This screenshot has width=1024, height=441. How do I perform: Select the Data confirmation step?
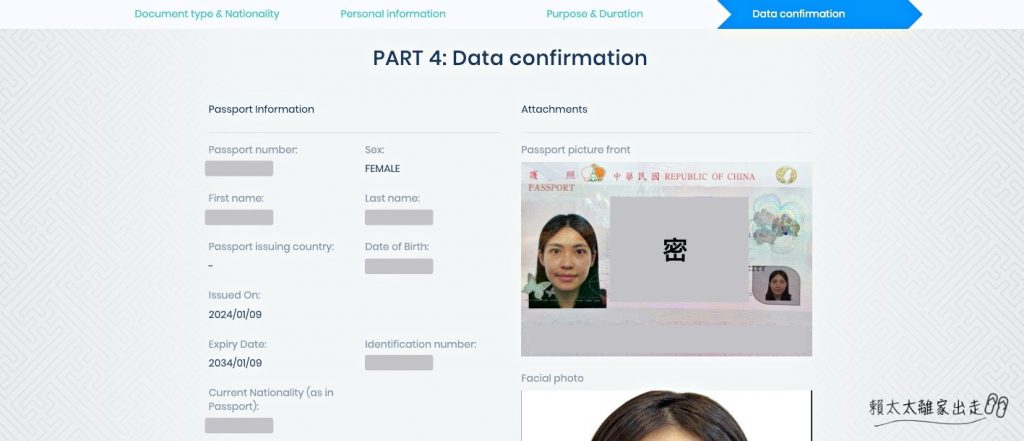pyautogui.click(x=819, y=14)
